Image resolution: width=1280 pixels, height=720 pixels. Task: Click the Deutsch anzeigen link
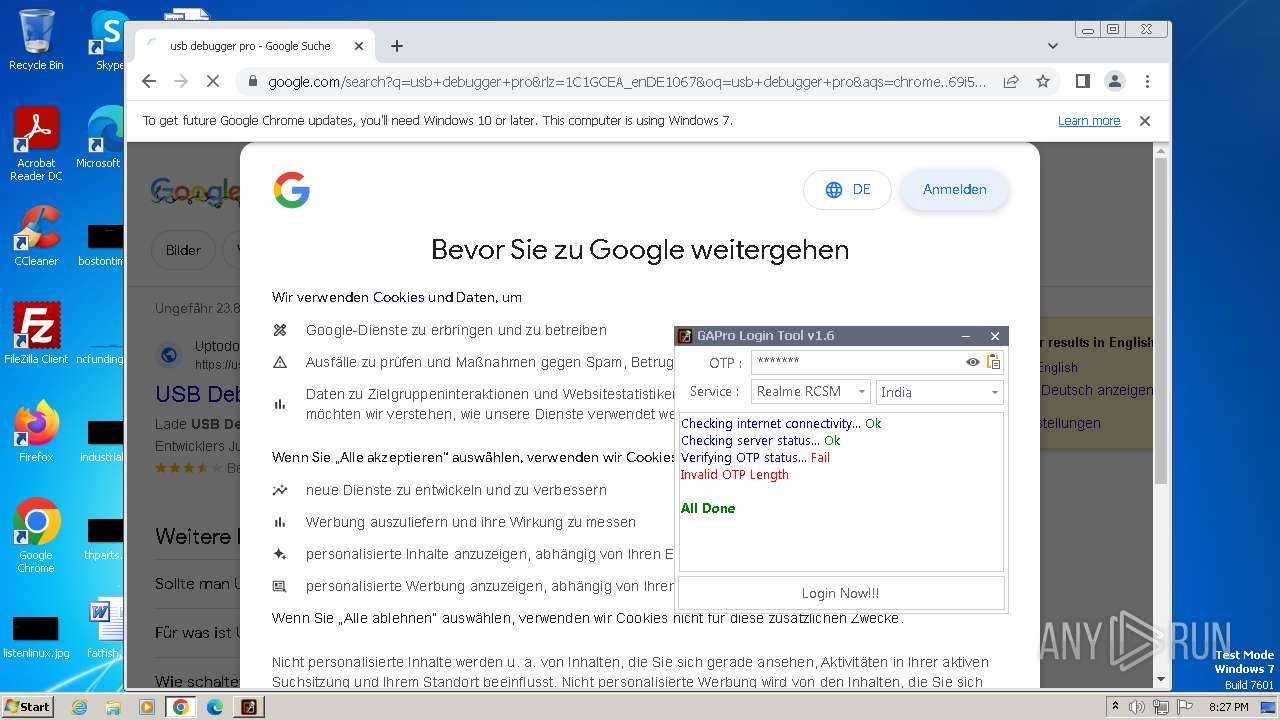[x=1097, y=390]
